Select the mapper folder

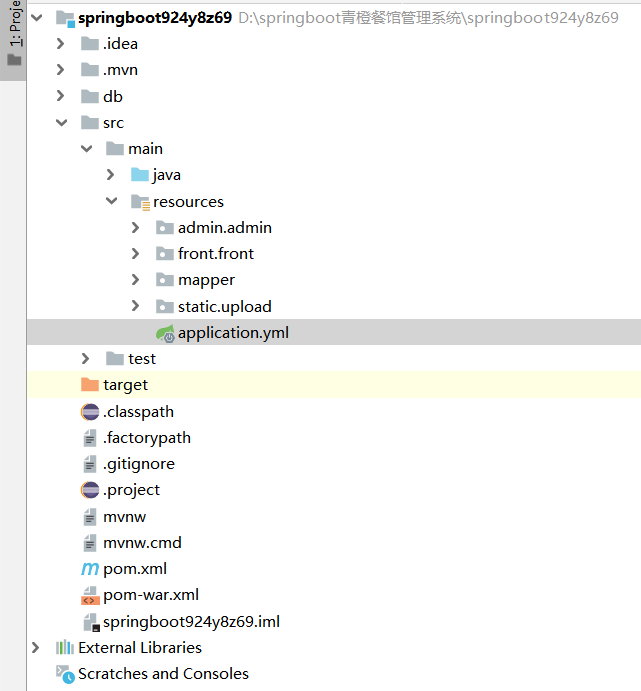pyautogui.click(x=206, y=280)
